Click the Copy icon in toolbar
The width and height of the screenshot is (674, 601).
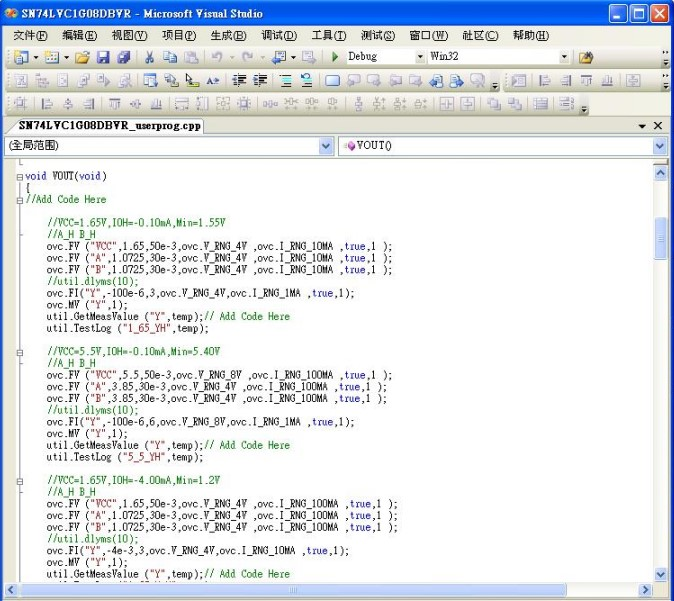[x=169, y=57]
